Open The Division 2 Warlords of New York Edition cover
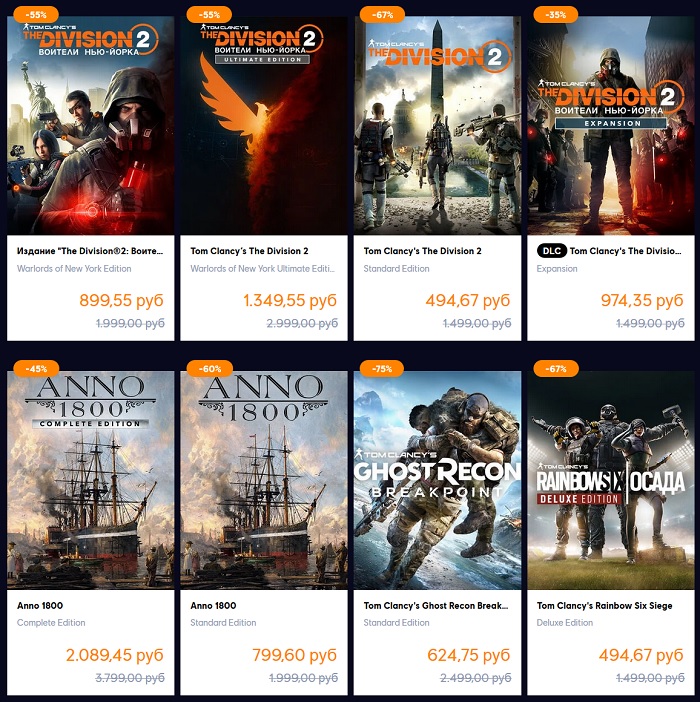The width and height of the screenshot is (700, 702). (x=90, y=125)
